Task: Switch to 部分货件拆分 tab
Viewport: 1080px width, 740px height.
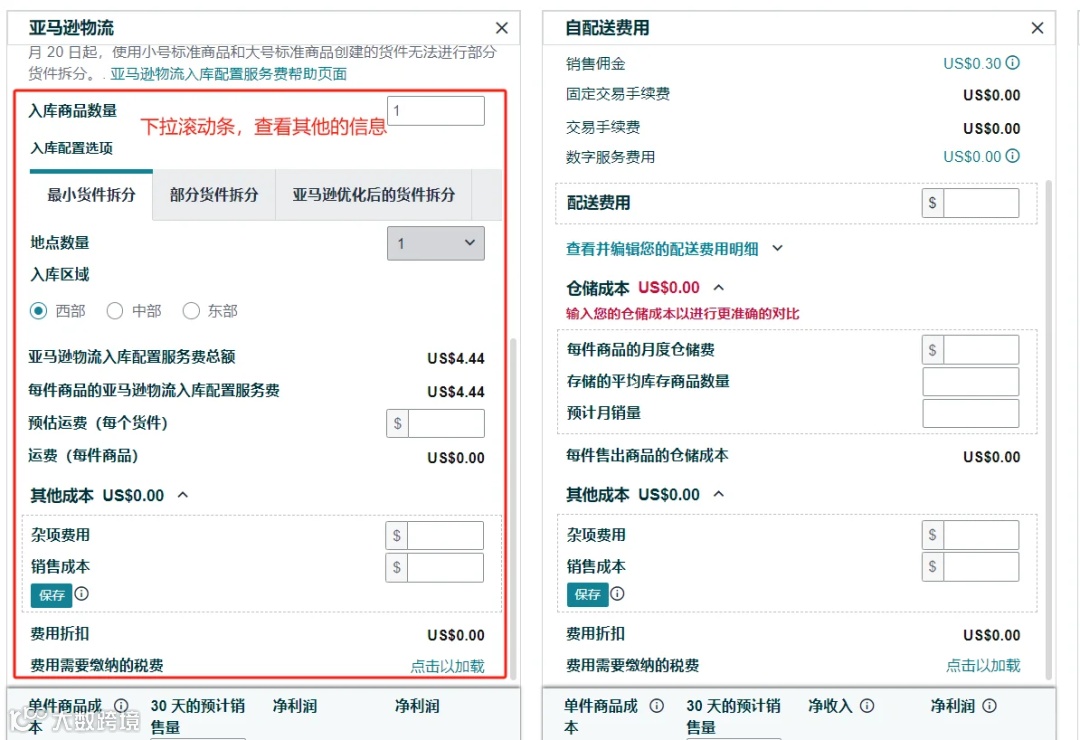Action: coord(214,195)
